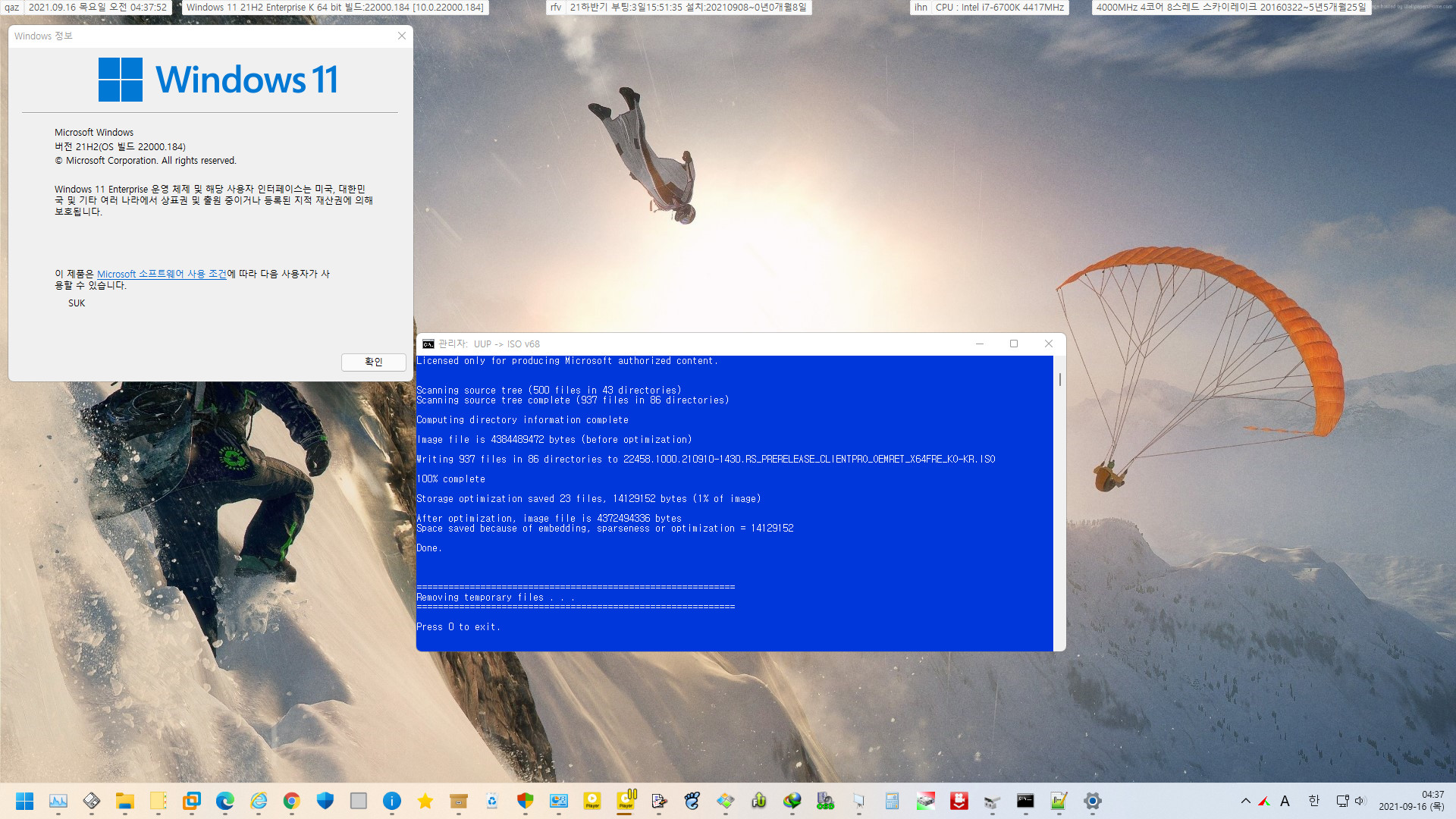This screenshot has width=1456, height=819.
Task: Click the console window scrollbar thumb
Action: 1059,378
